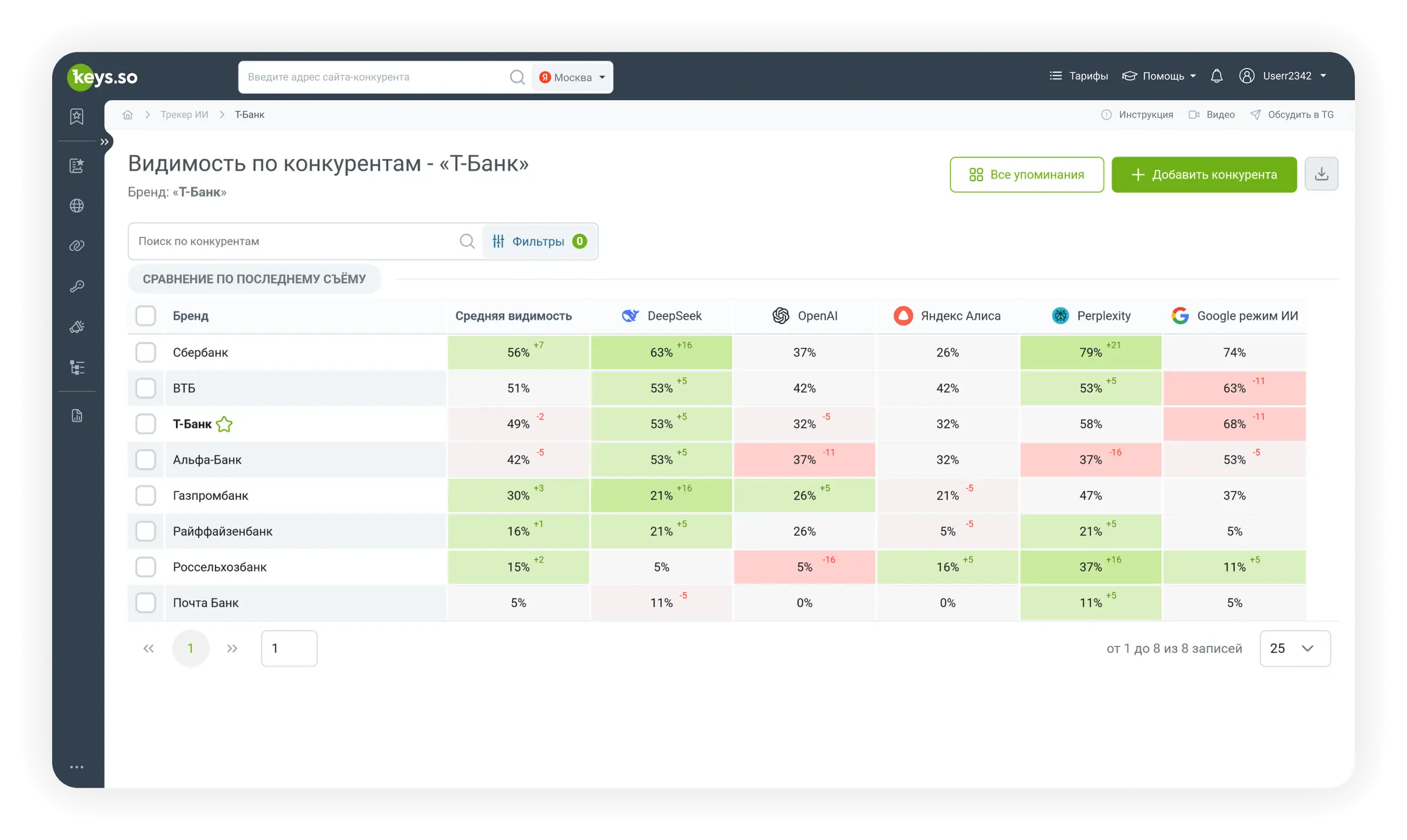Click the home icon in the breadcrumb
Image resolution: width=1407 pixels, height=840 pixels.
[128, 114]
